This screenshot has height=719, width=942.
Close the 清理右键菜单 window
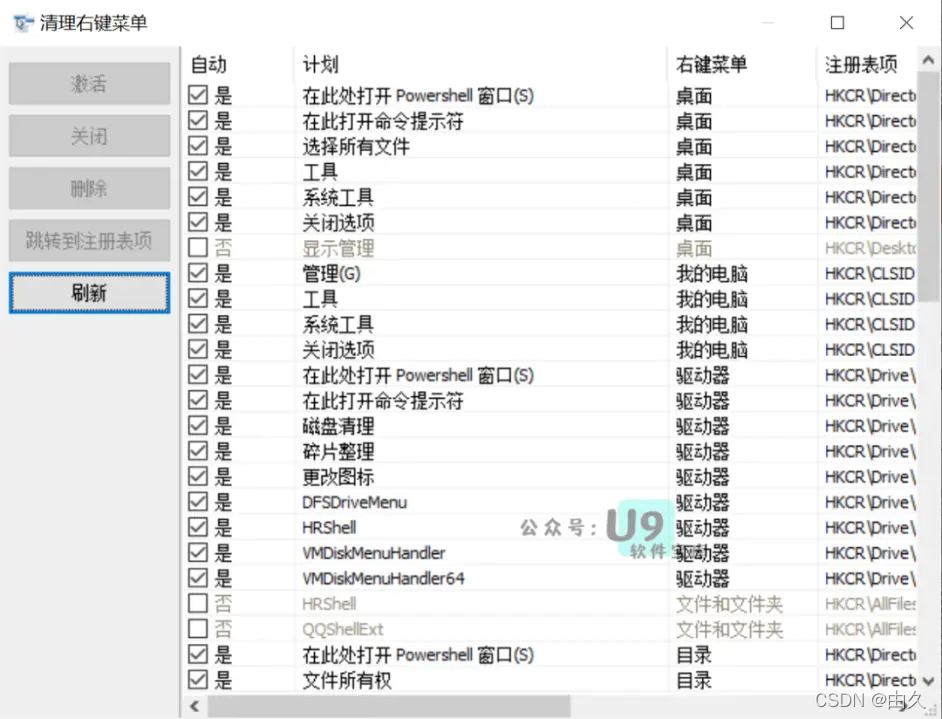[x=906, y=23]
